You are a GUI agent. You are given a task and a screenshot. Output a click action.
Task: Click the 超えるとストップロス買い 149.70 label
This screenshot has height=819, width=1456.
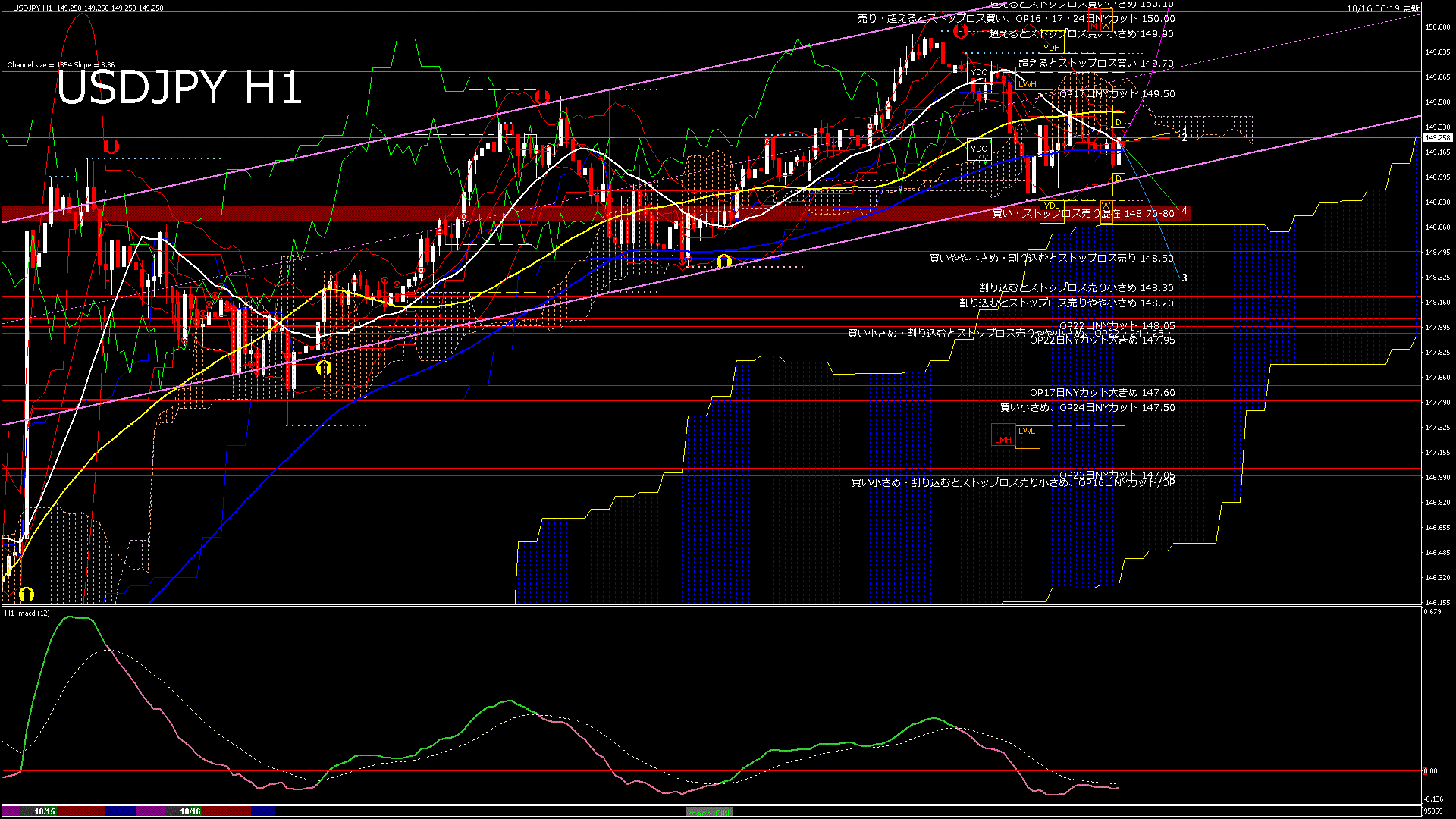(1096, 64)
